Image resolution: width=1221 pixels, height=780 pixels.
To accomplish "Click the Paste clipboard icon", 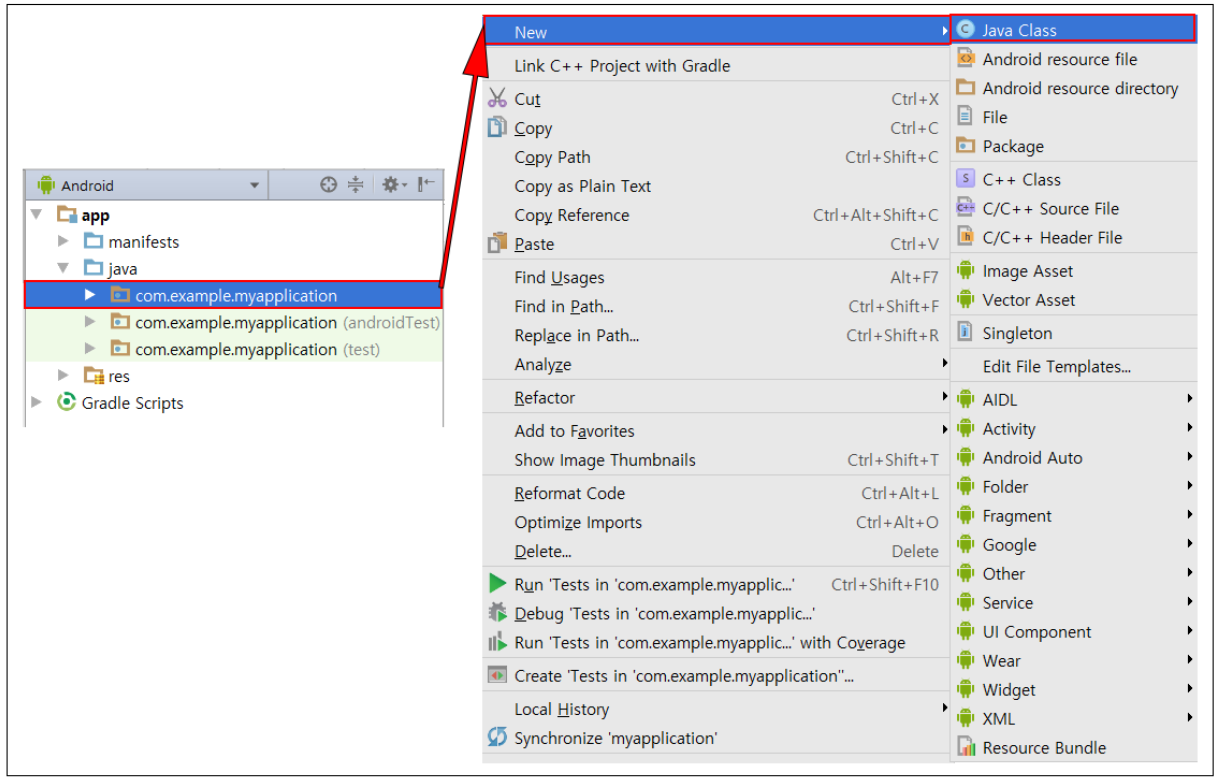I will [497, 243].
